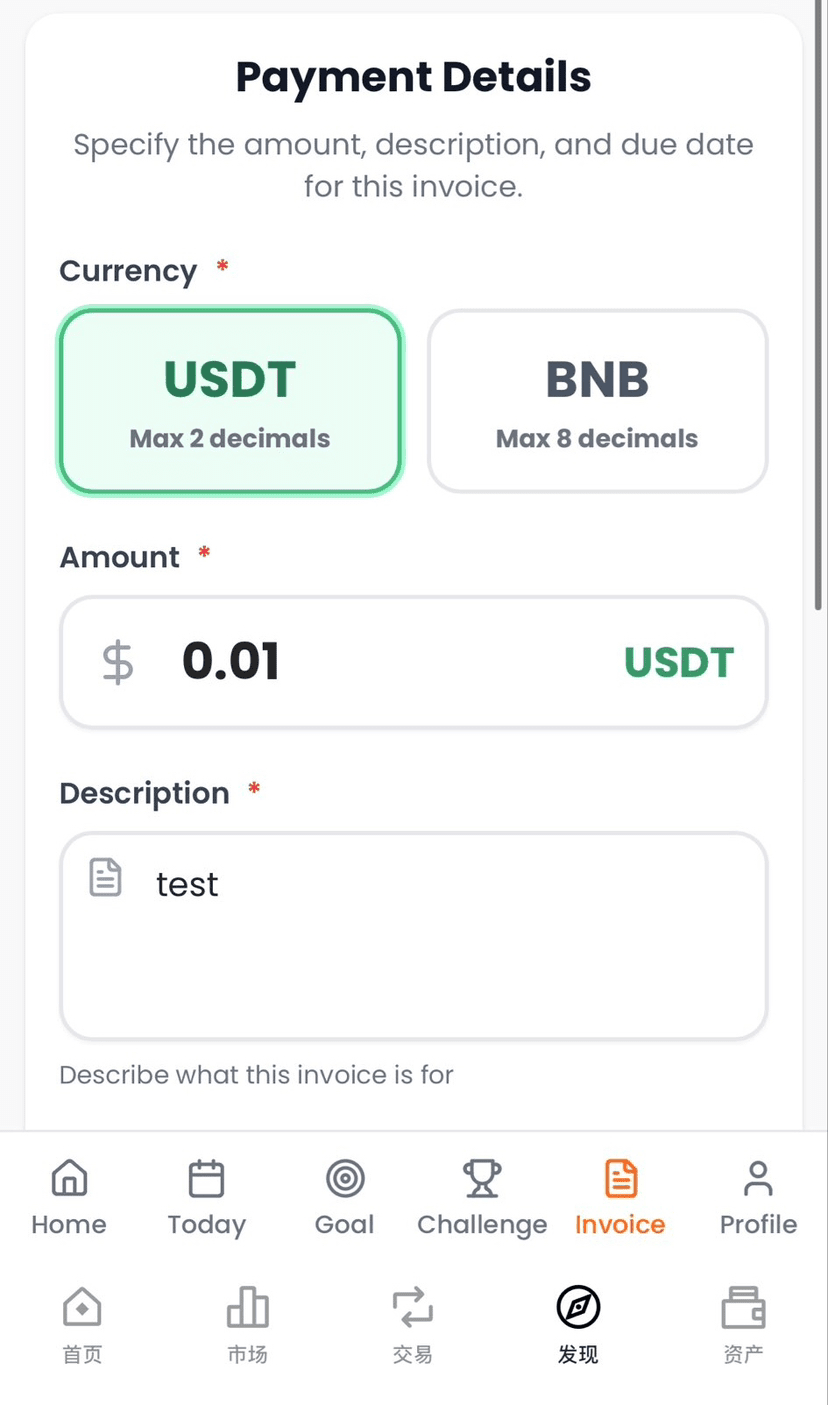Open the 交易 swap arrows icon

pos(412,1307)
